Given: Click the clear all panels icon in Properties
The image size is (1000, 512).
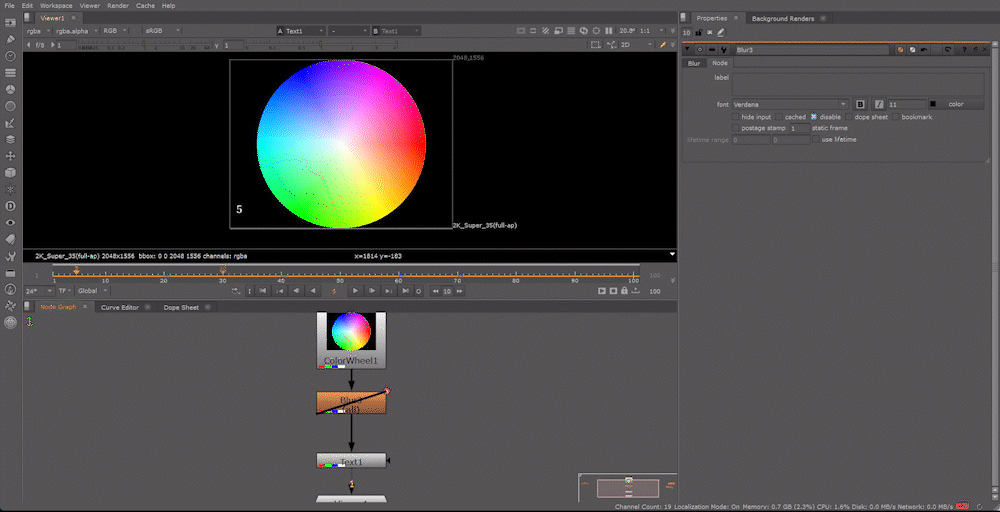Looking at the screenshot, I should click(710, 33).
